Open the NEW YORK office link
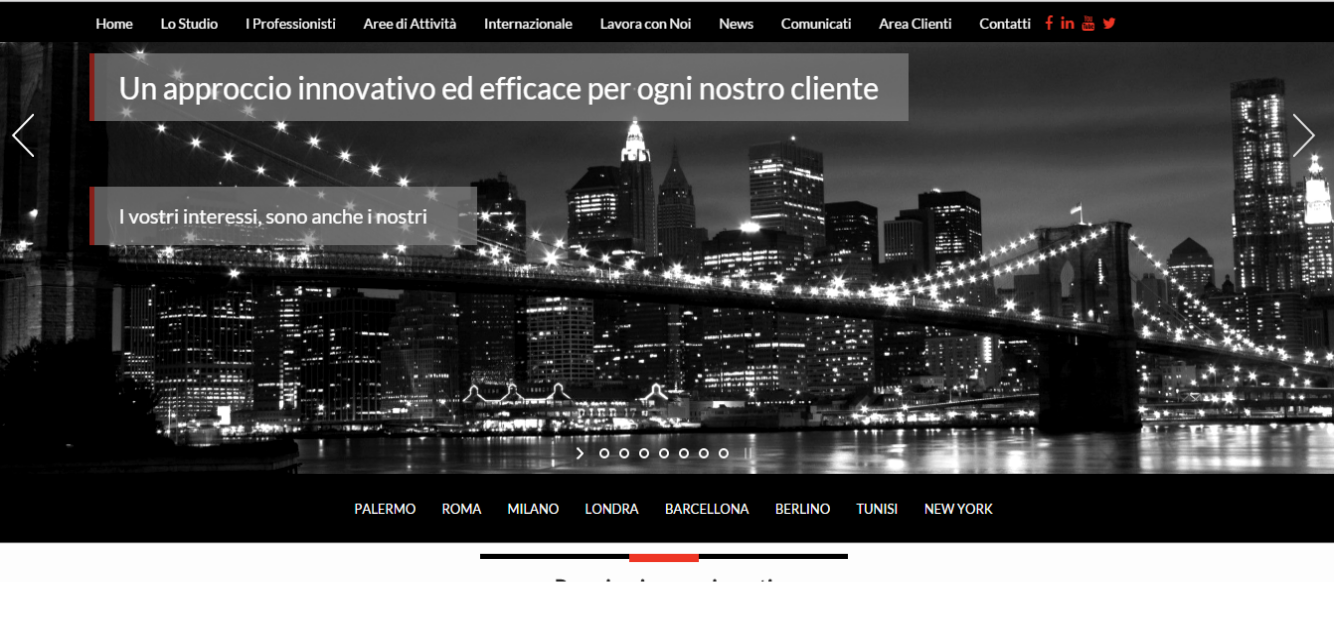The height and width of the screenshot is (634, 1336). (x=958, y=509)
